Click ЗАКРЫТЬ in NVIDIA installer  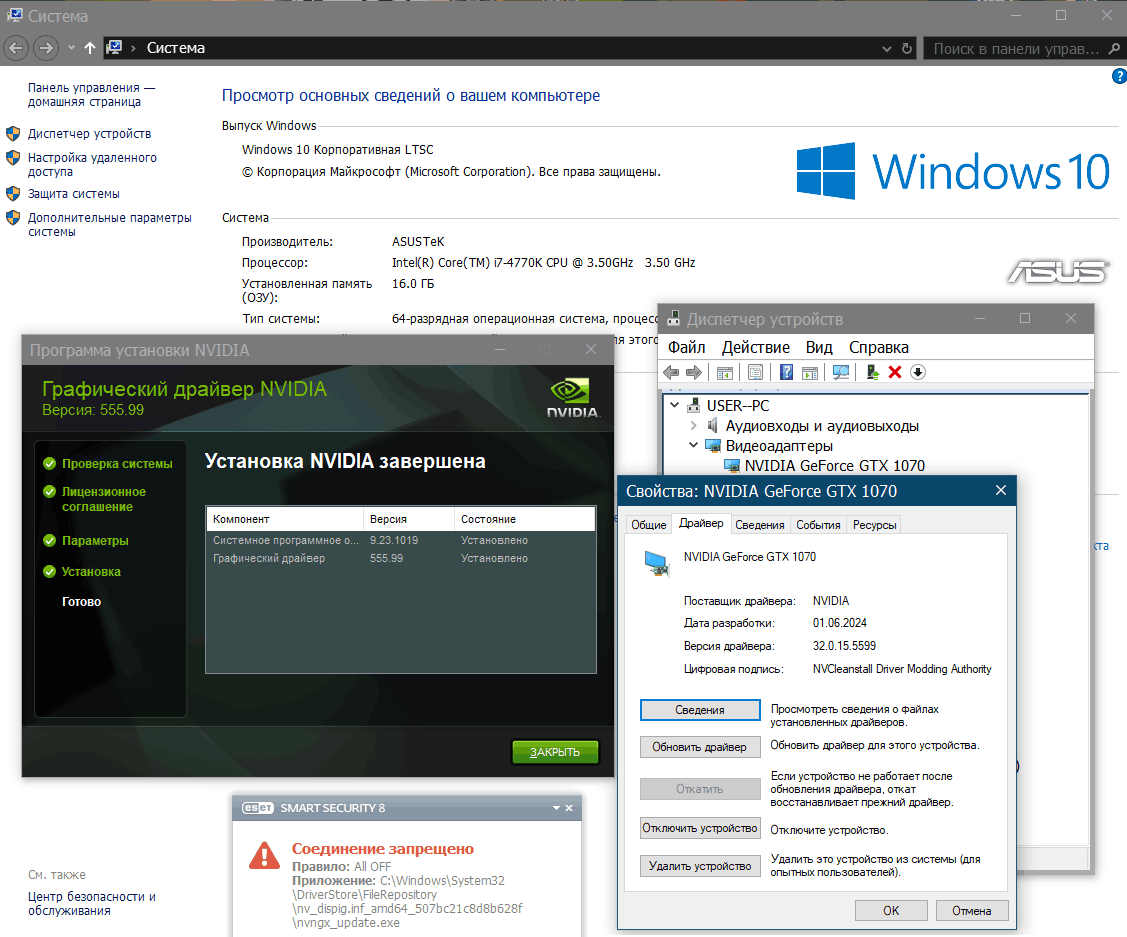[555, 752]
